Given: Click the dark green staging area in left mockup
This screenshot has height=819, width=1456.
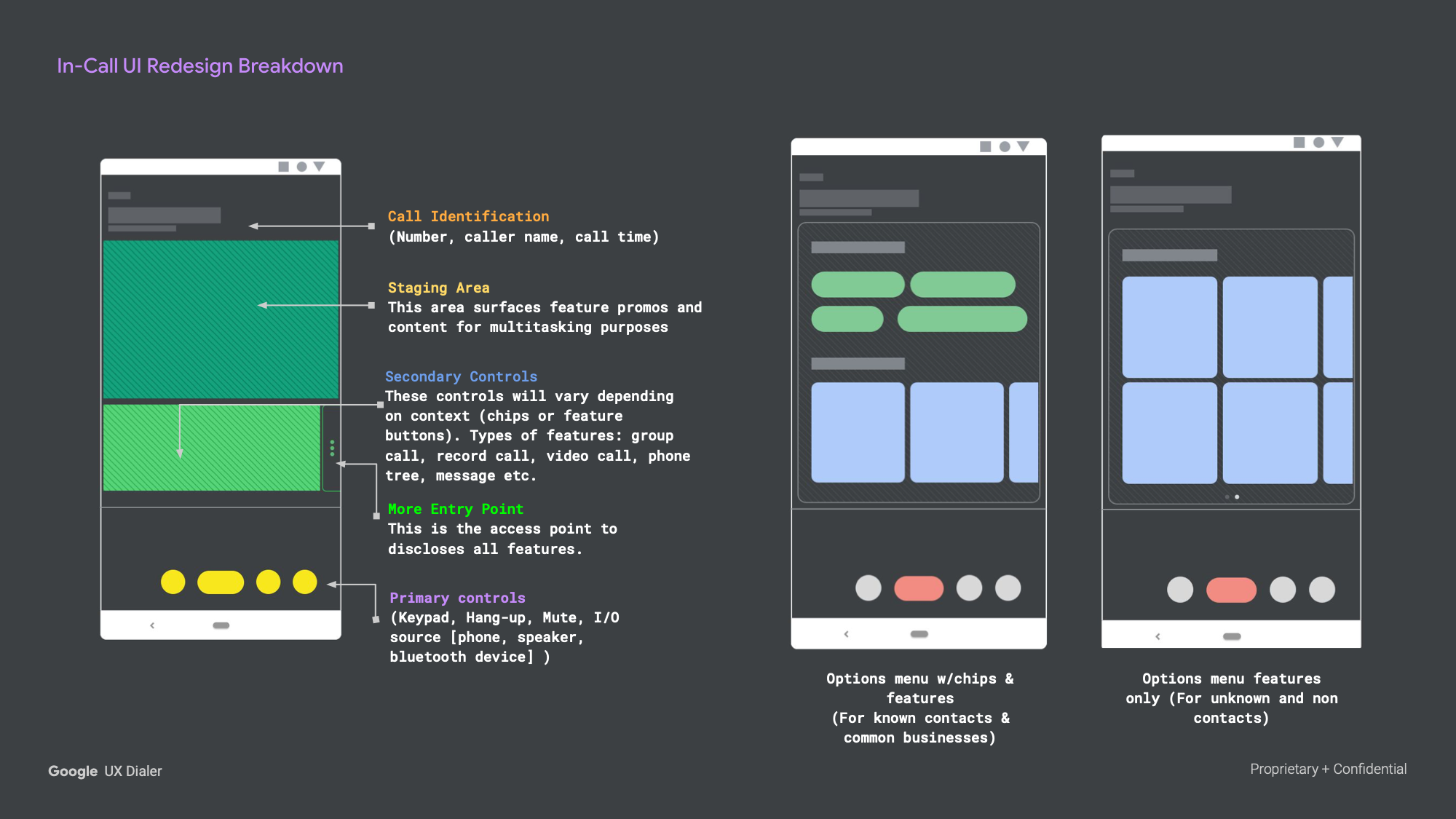Looking at the screenshot, I should (221, 320).
